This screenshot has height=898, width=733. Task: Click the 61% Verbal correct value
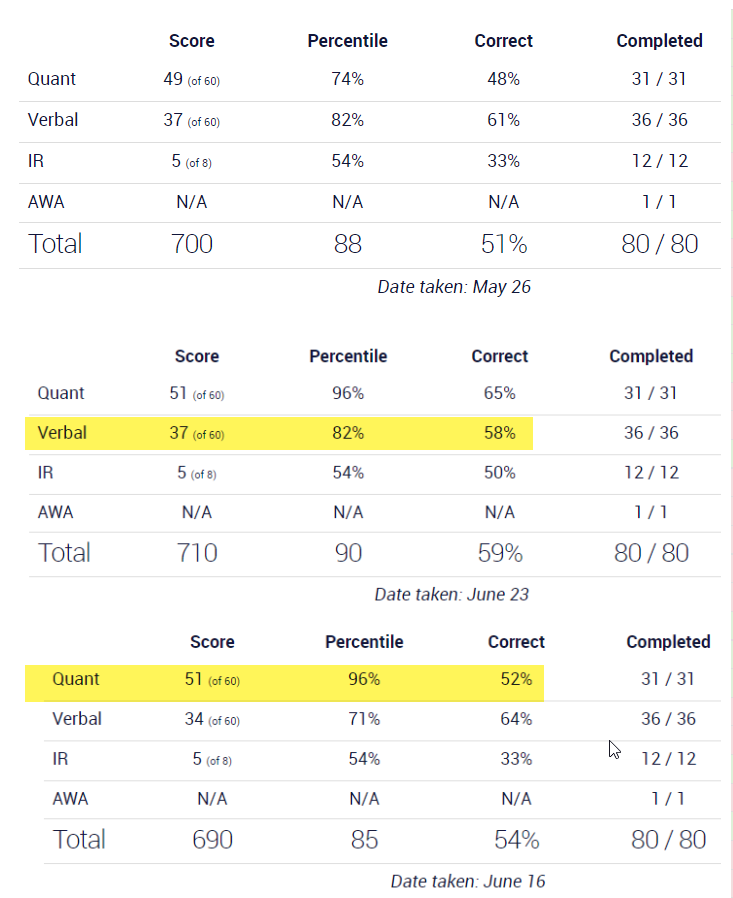pos(503,120)
